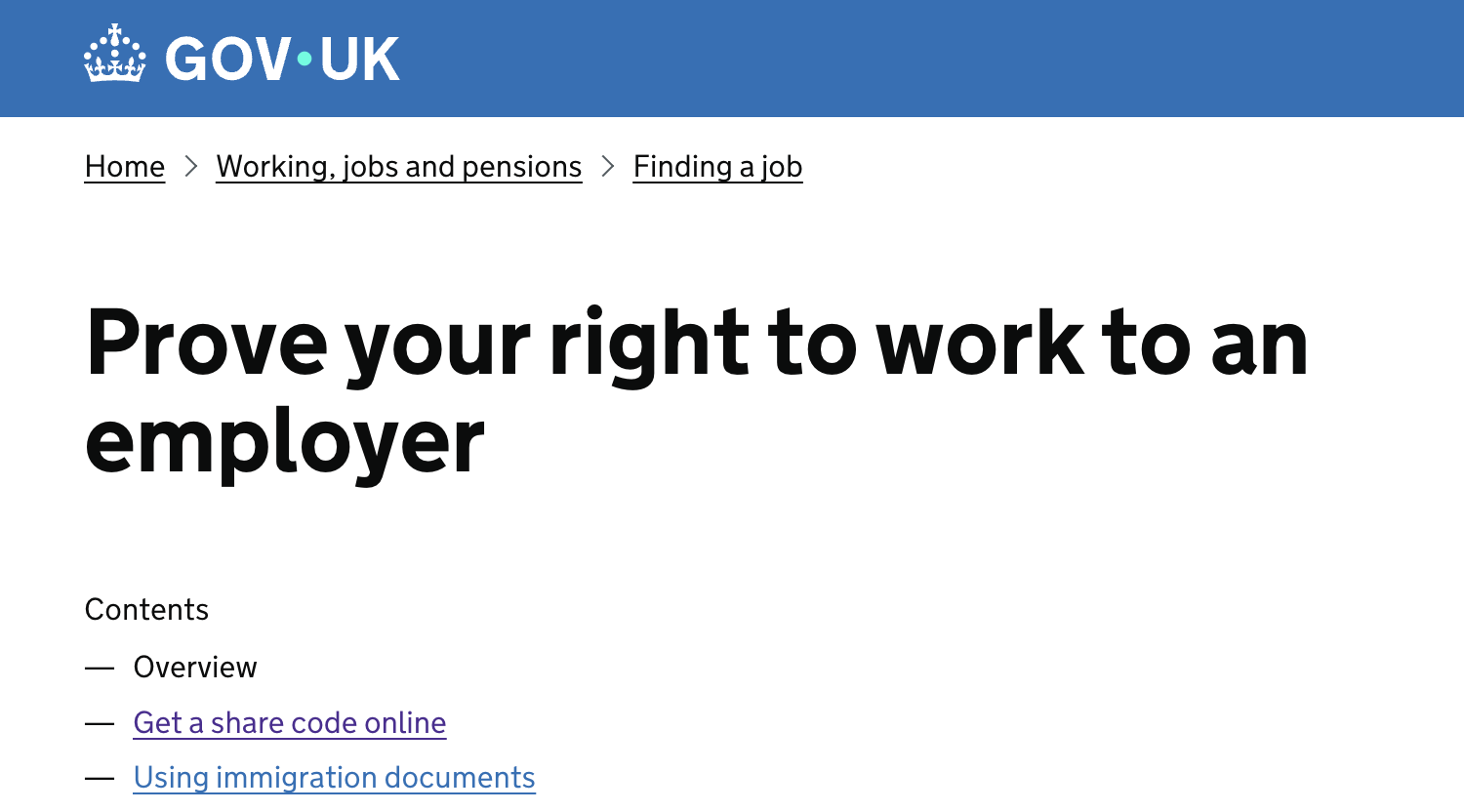This screenshot has height=812, width=1464.
Task: Open Using immigration documents link
Action: click(x=334, y=778)
